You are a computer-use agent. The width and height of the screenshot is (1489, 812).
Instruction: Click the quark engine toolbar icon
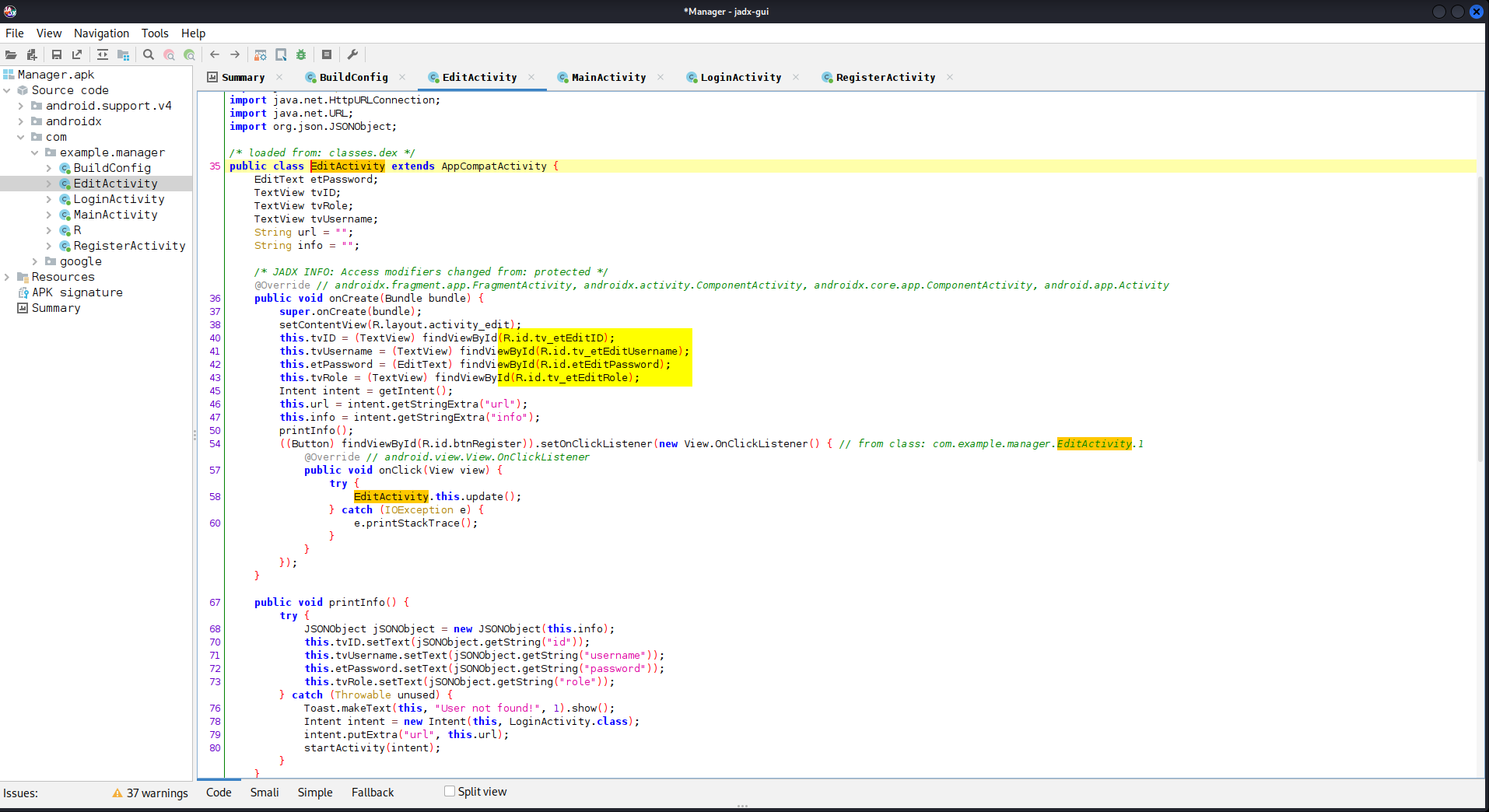(x=281, y=54)
